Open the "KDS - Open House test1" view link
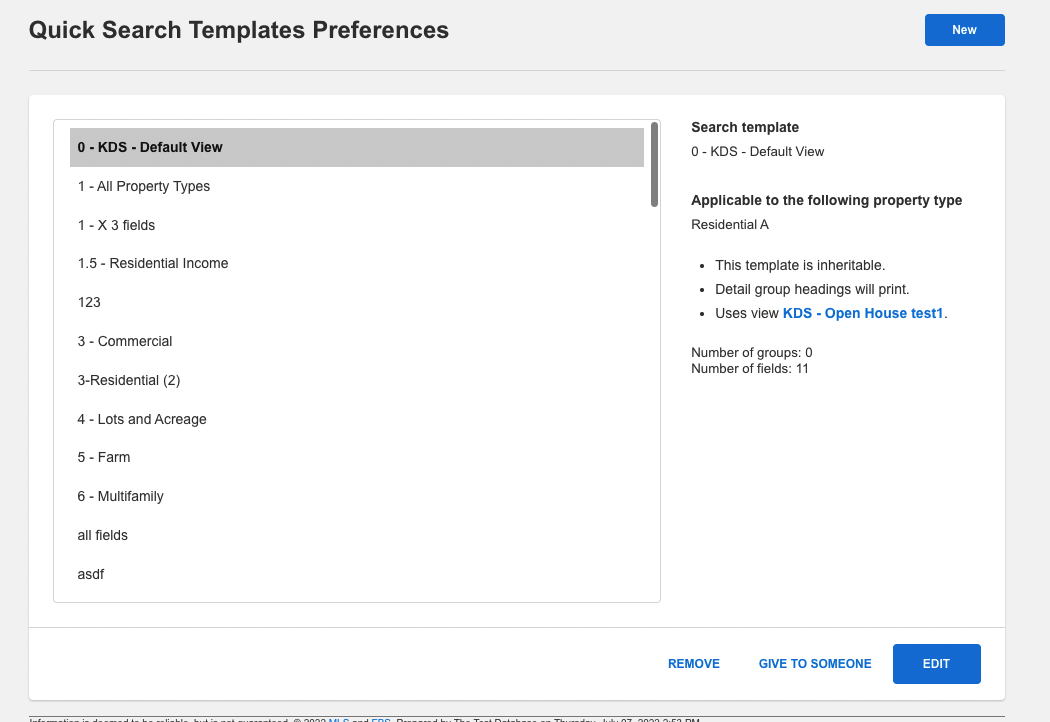This screenshot has width=1050, height=722. 861,313
